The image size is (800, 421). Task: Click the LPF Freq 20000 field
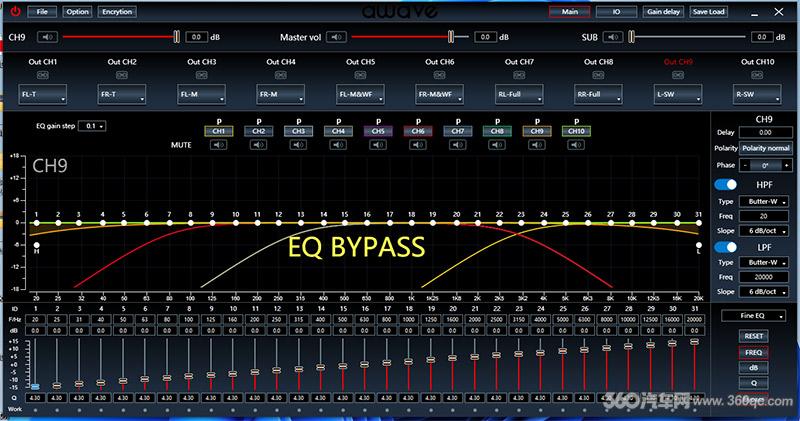coord(764,277)
